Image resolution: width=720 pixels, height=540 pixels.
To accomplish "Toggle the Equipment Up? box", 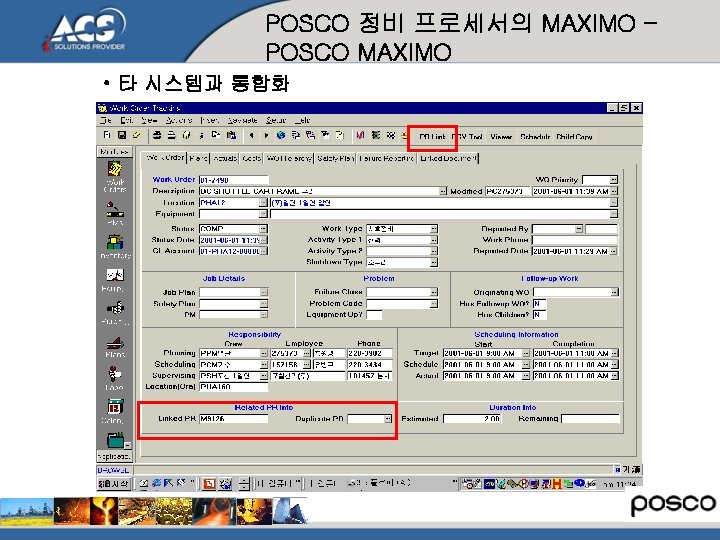I will [x=374, y=315].
